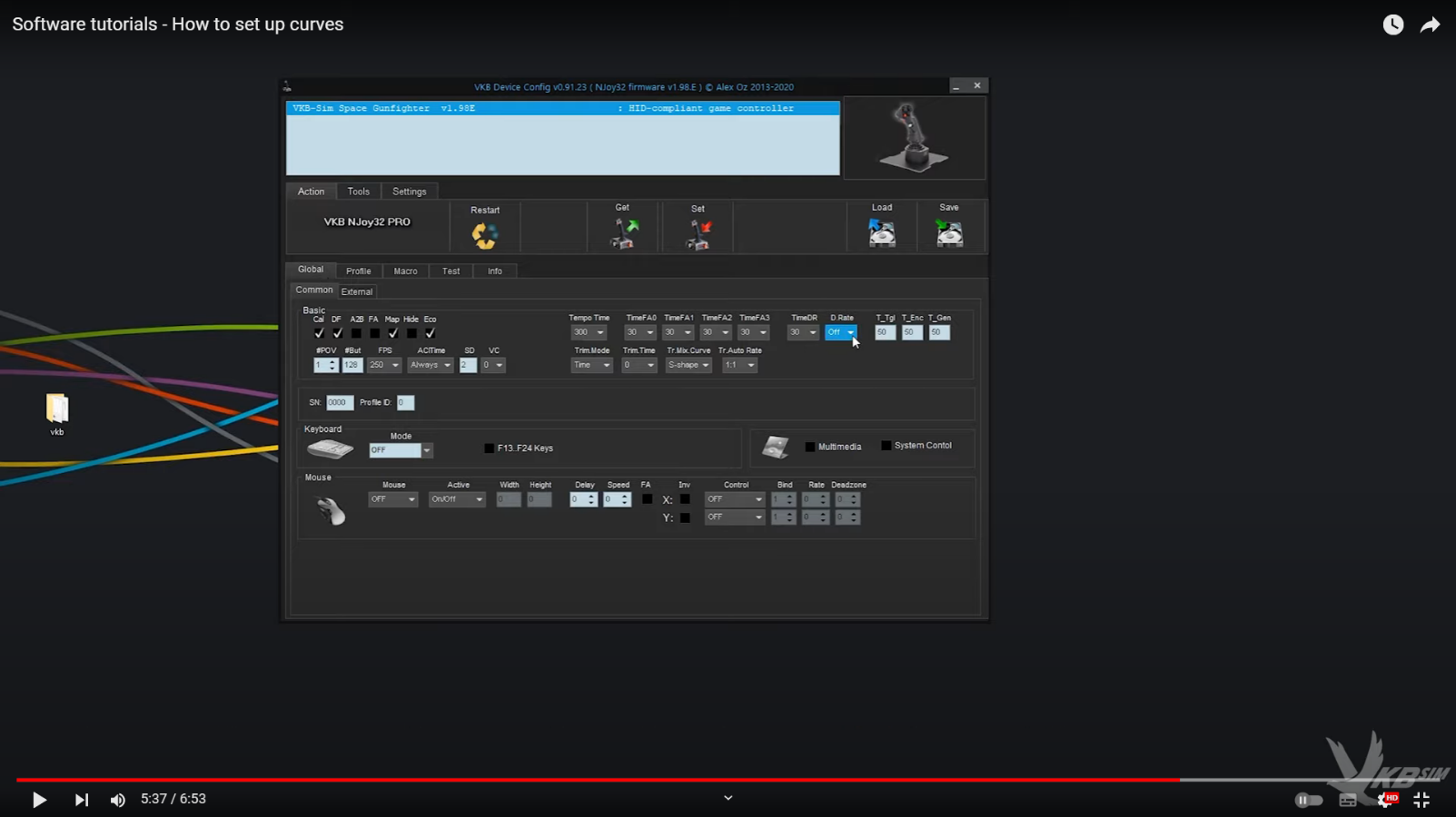
Task: Click the Watch later clock icon
Action: click(1393, 25)
